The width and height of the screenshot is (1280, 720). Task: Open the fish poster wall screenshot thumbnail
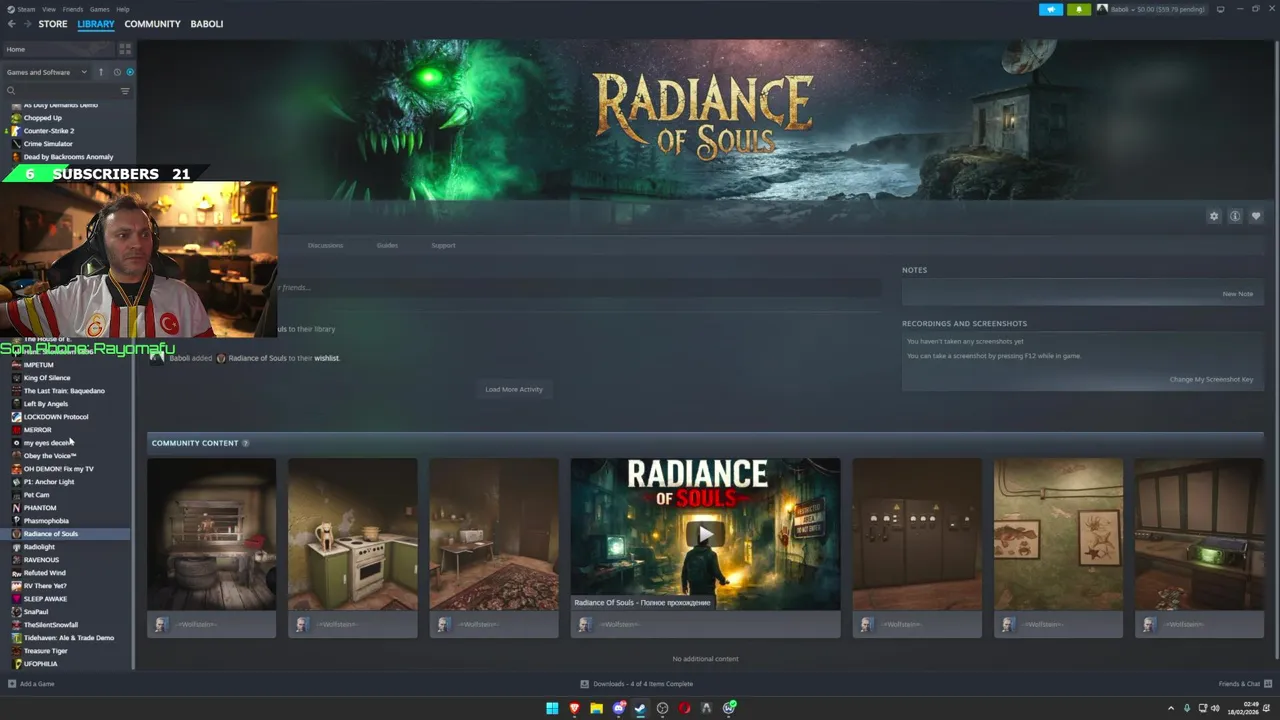pyautogui.click(x=1058, y=534)
